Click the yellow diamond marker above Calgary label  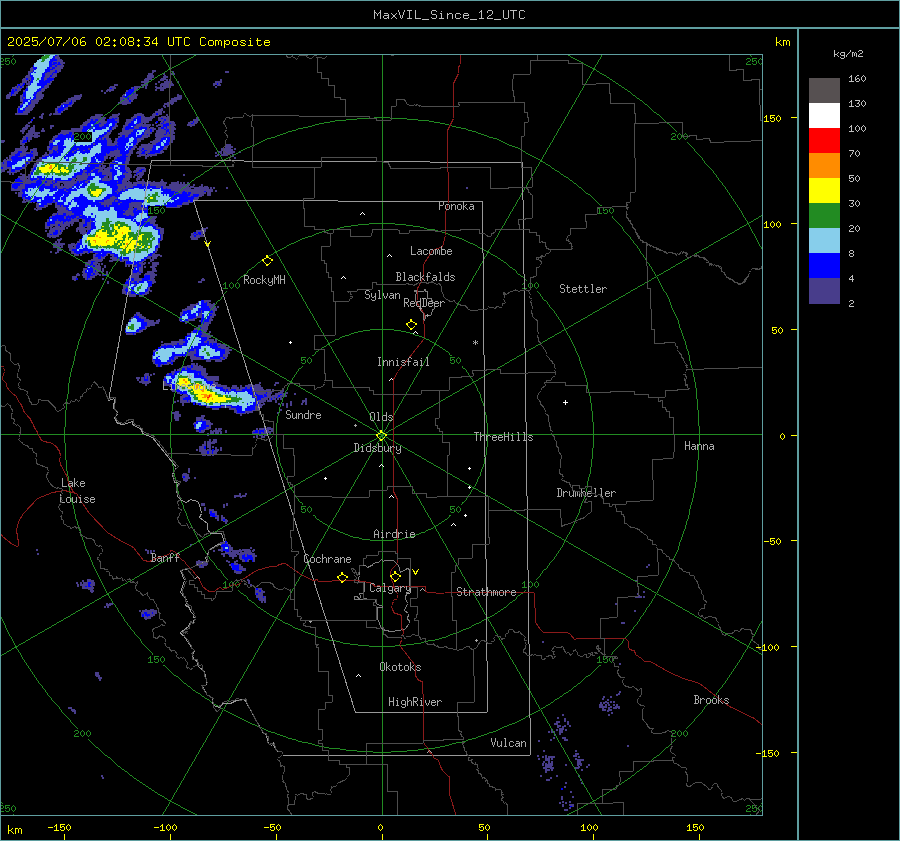[x=395, y=576]
